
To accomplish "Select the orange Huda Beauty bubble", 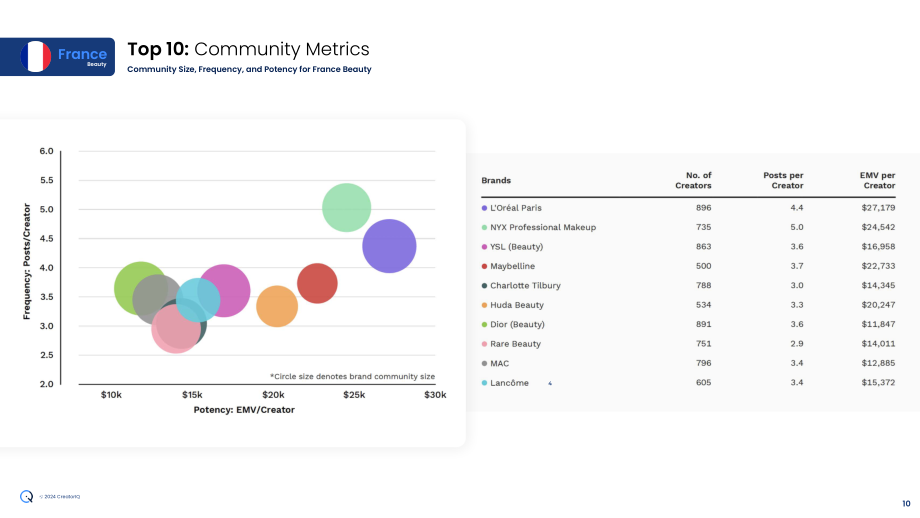I will point(277,306).
